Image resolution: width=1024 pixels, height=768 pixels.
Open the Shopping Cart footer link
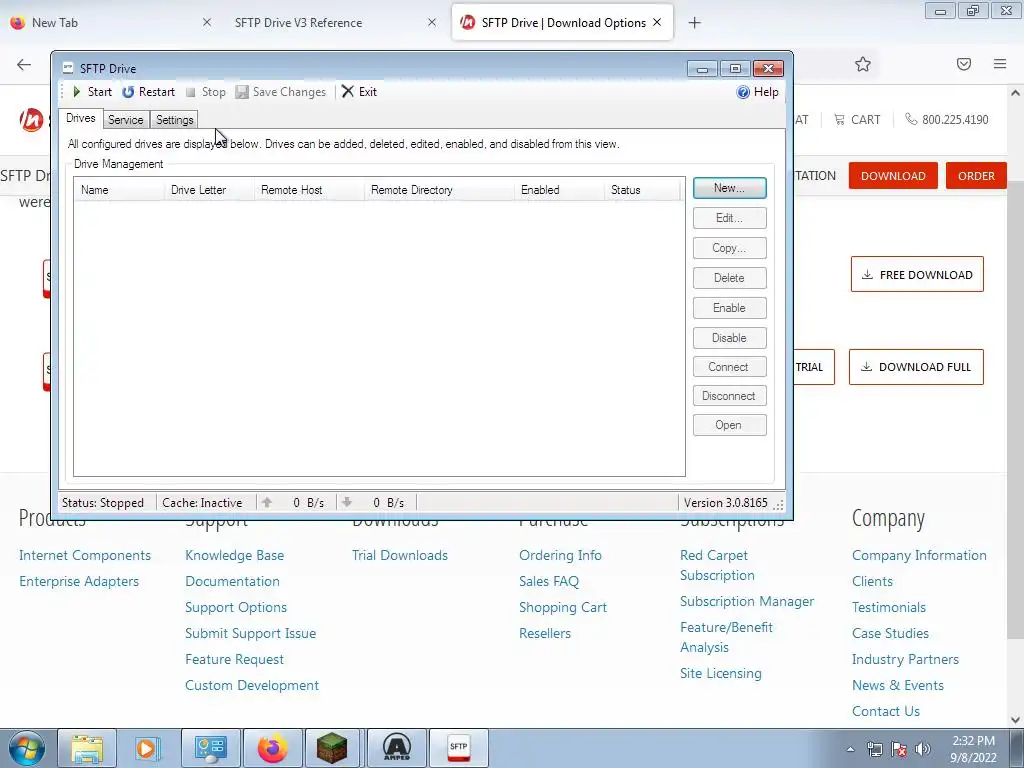tap(563, 607)
